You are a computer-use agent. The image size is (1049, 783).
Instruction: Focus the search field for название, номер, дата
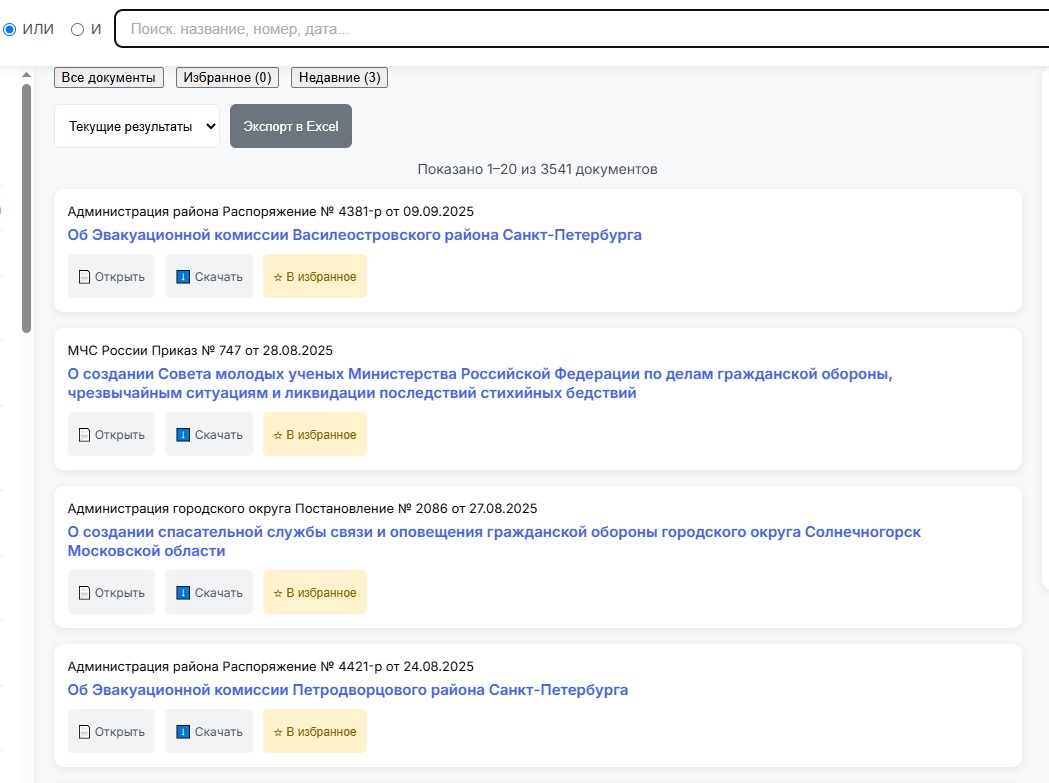click(580, 29)
